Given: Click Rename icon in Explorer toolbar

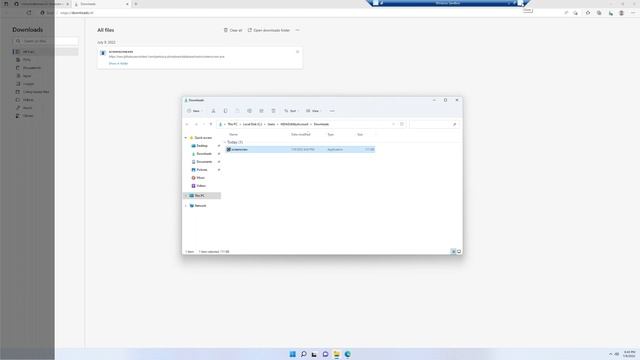Looking at the screenshot, I should (x=249, y=111).
